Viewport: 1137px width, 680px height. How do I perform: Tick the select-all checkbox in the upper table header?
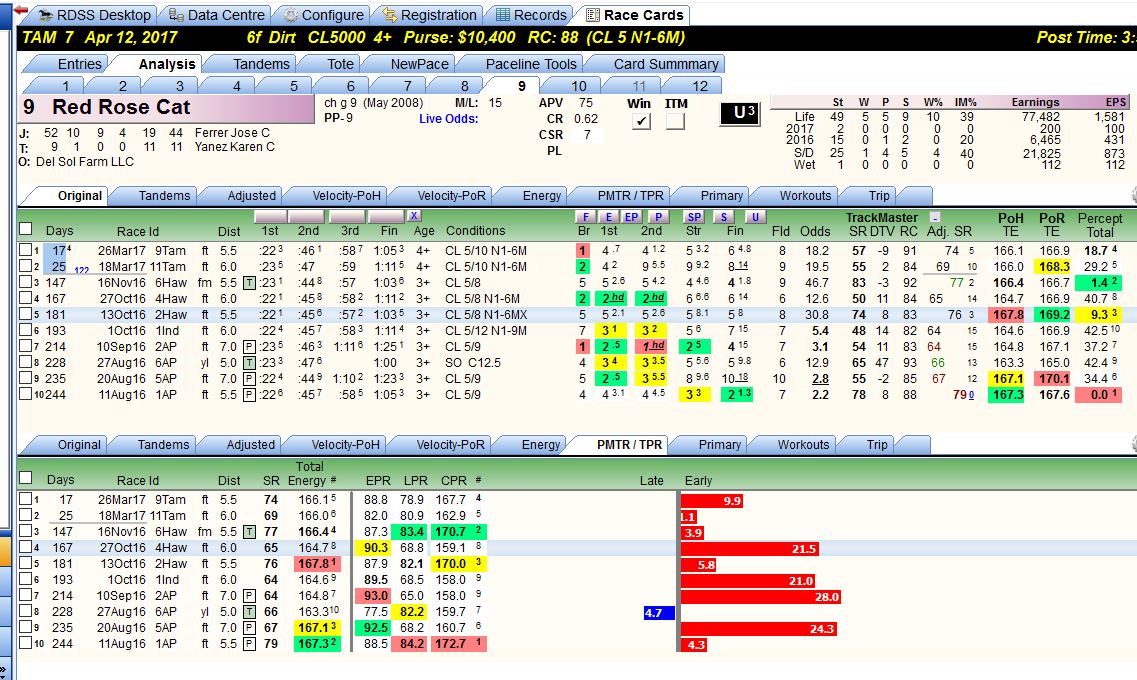pyautogui.click(x=26, y=229)
